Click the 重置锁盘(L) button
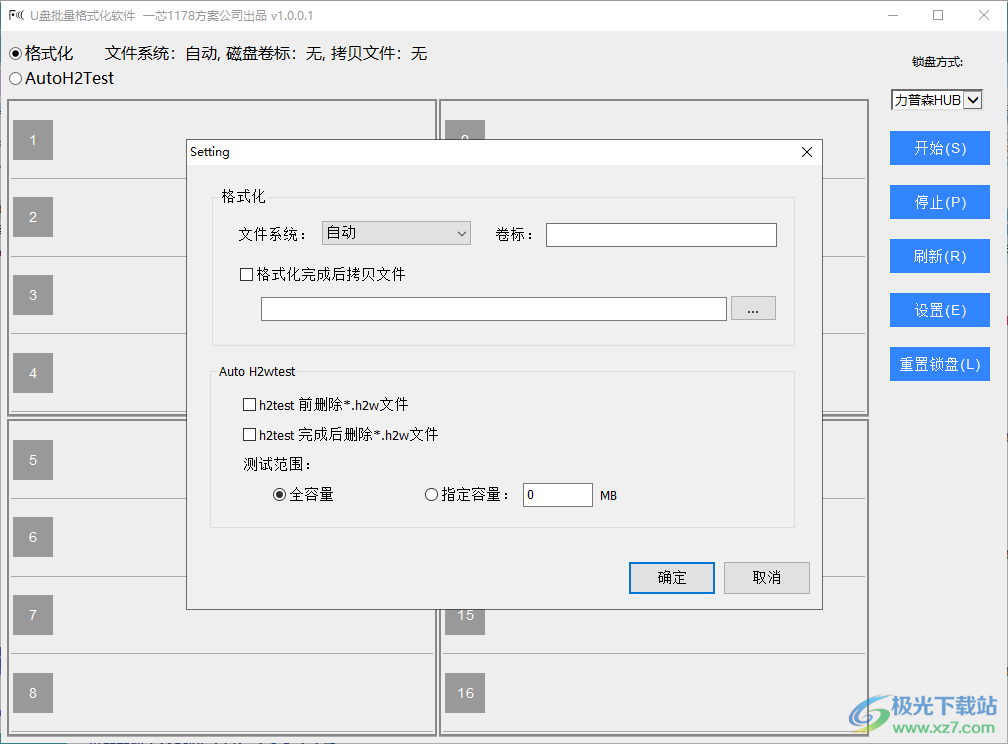 (939, 364)
